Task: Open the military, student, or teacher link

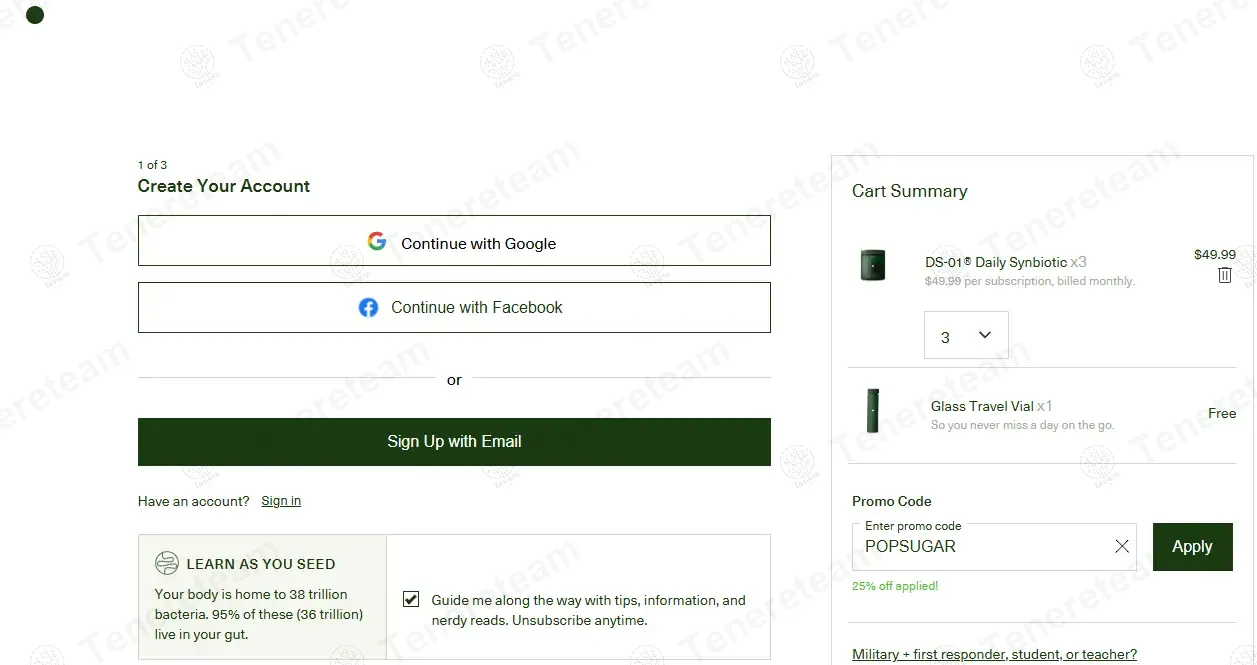Action: [x=994, y=654]
